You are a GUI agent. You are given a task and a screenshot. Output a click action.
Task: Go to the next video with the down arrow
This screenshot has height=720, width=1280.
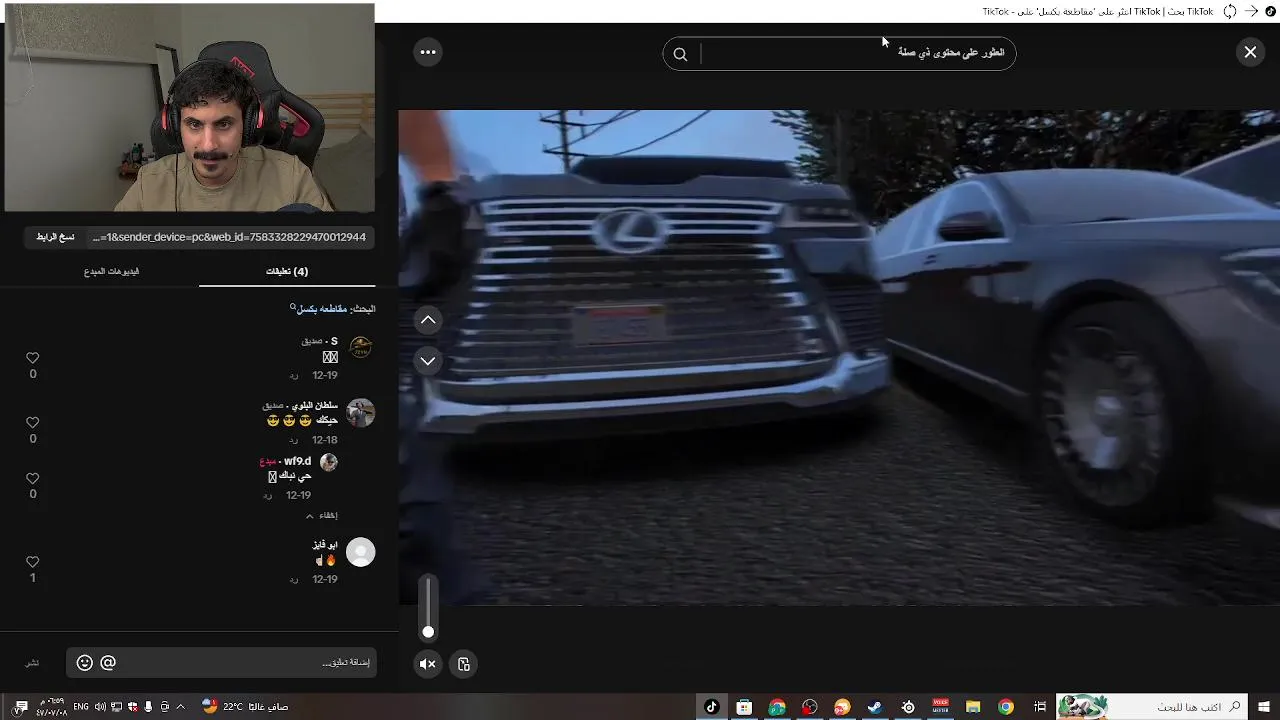pyautogui.click(x=428, y=360)
